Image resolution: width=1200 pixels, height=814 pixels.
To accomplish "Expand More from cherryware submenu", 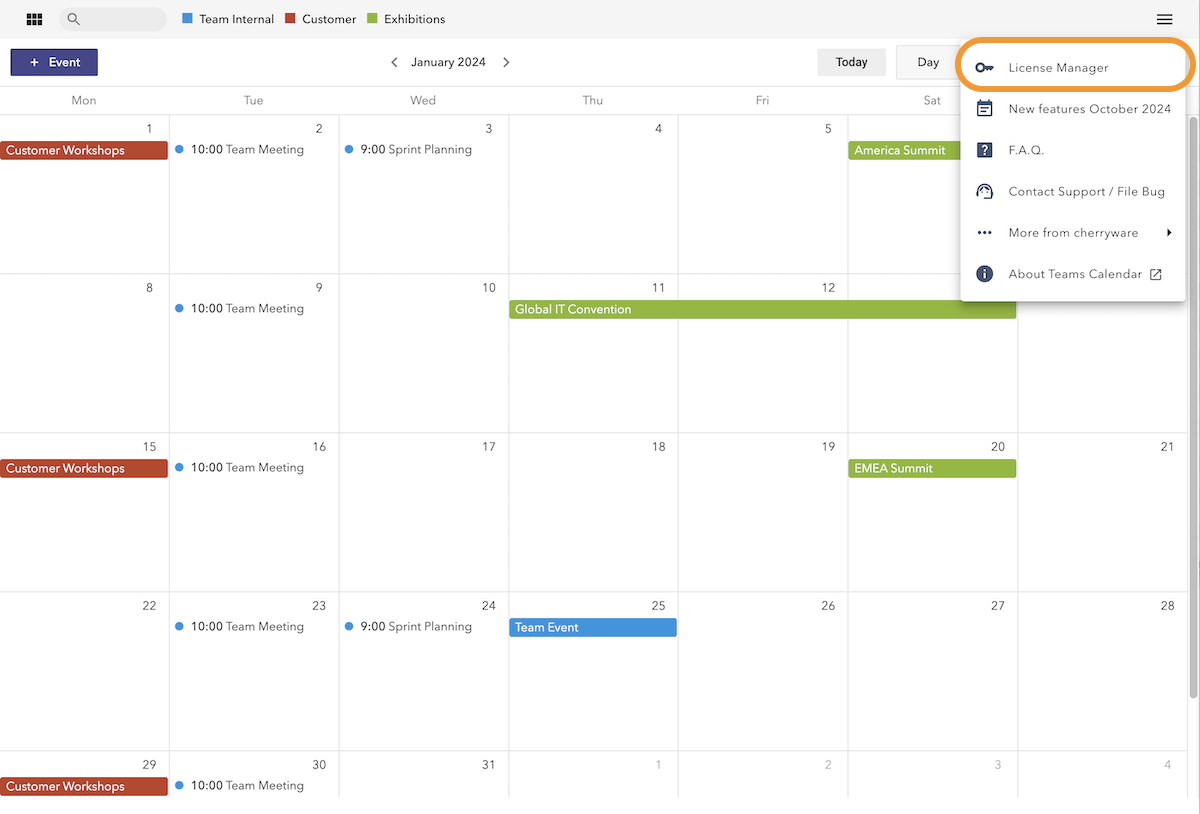I will pos(1073,233).
